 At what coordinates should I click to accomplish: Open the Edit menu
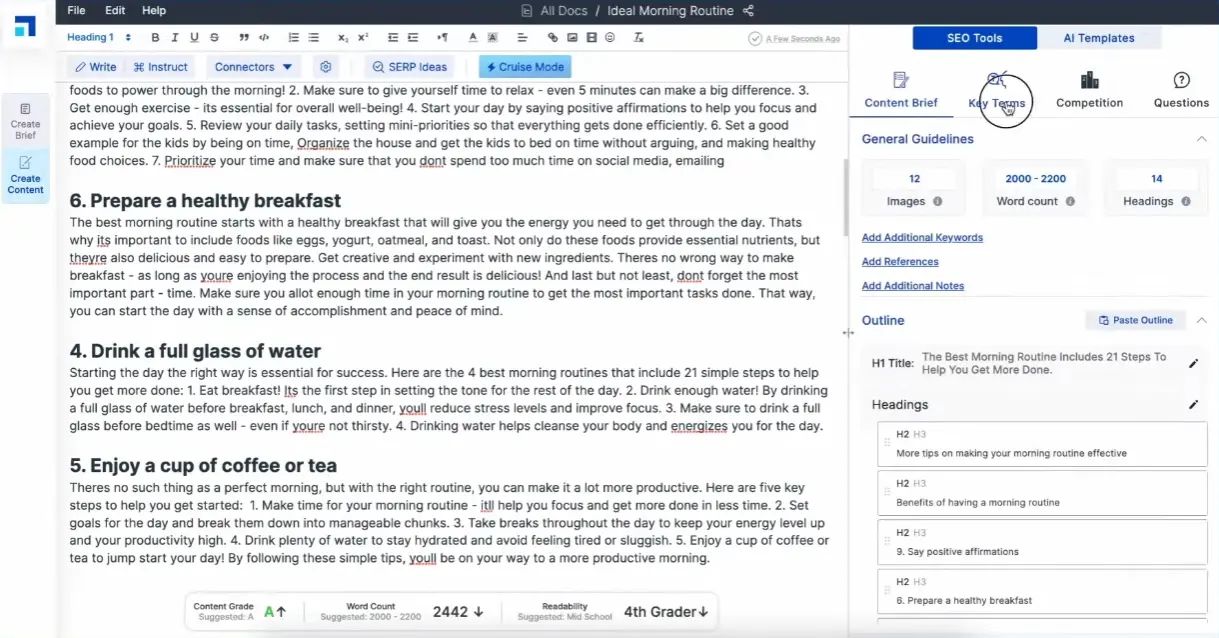115,10
